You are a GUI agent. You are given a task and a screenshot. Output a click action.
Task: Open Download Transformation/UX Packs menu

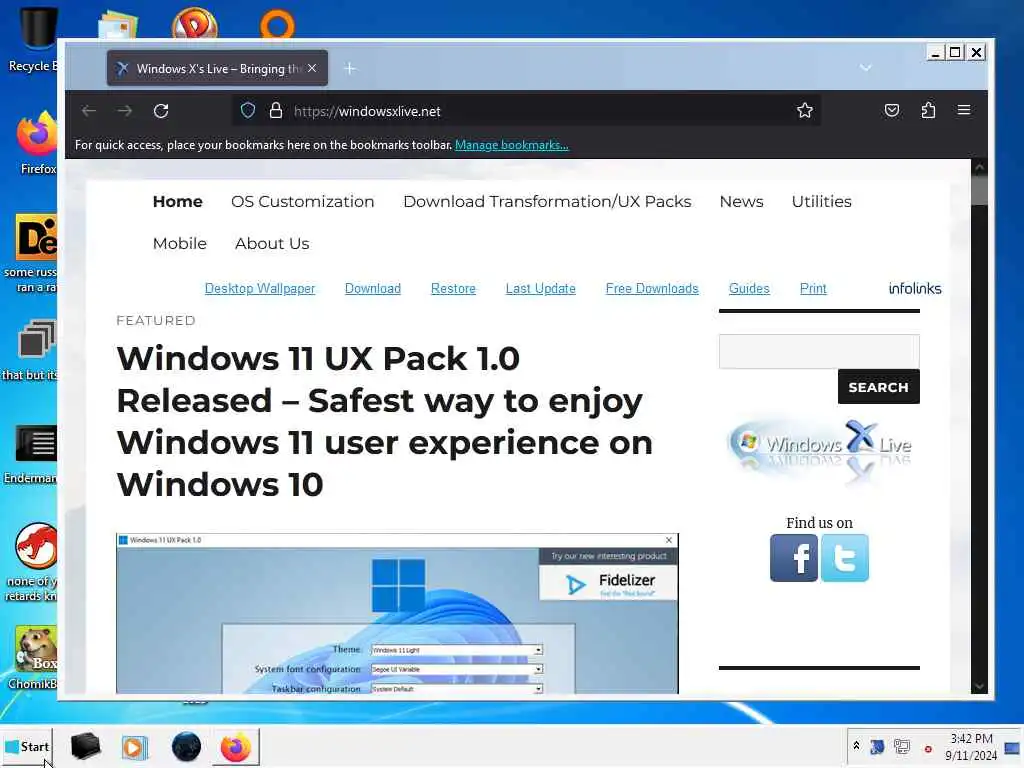[x=547, y=201]
